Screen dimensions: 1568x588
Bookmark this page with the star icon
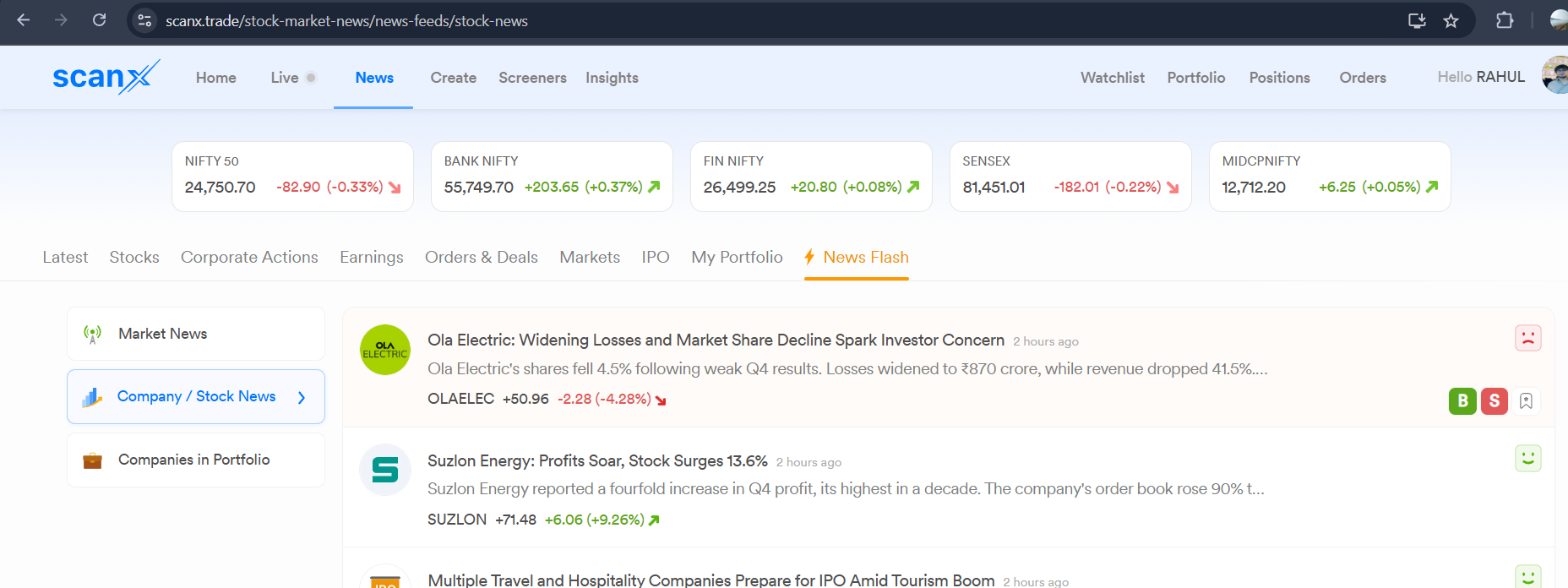tap(1451, 20)
